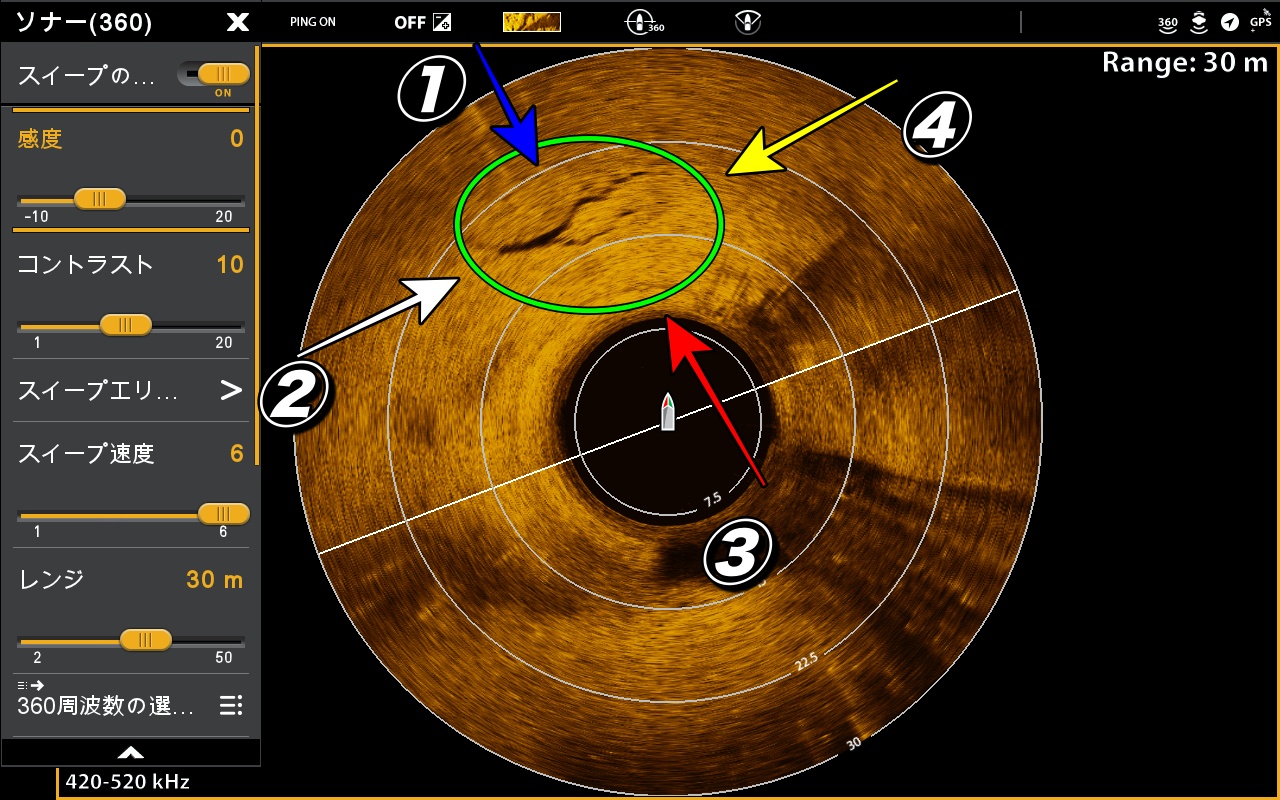Image resolution: width=1280 pixels, height=800 pixels.
Task: Click the 360 boat sweep icon
Action: [643, 22]
